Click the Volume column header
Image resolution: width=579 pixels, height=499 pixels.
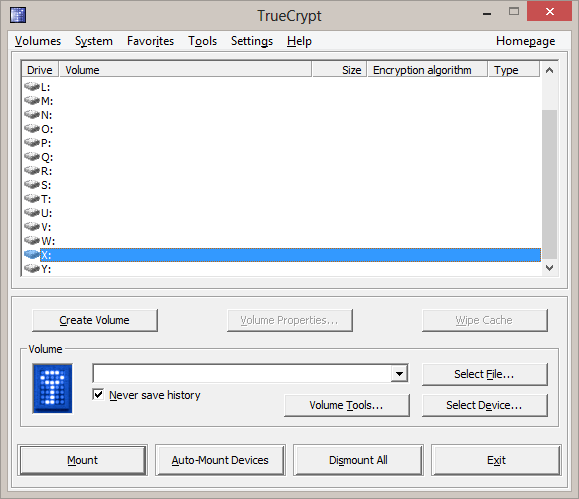185,70
